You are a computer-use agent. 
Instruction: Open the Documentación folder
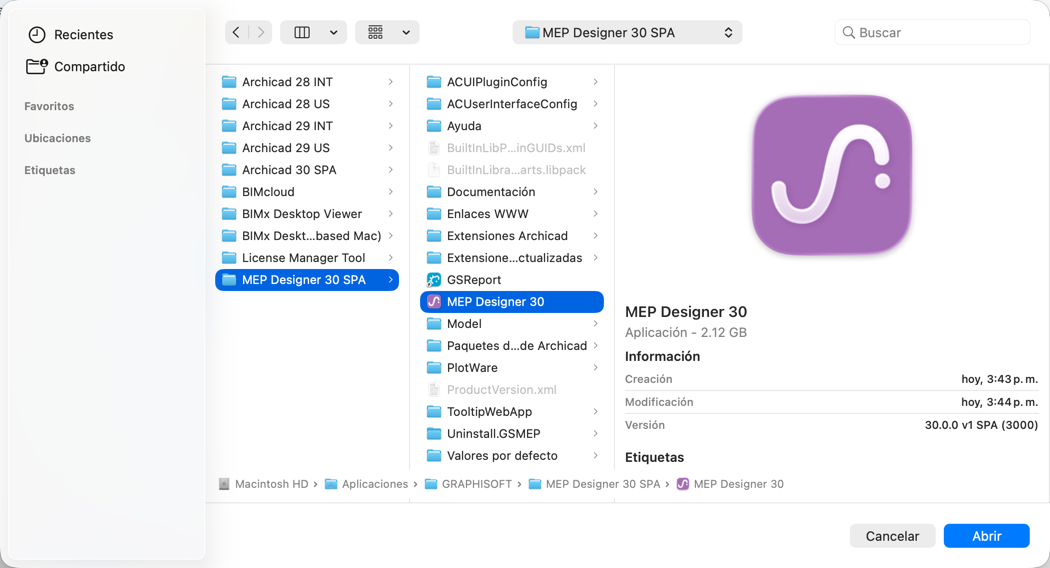click(512, 192)
